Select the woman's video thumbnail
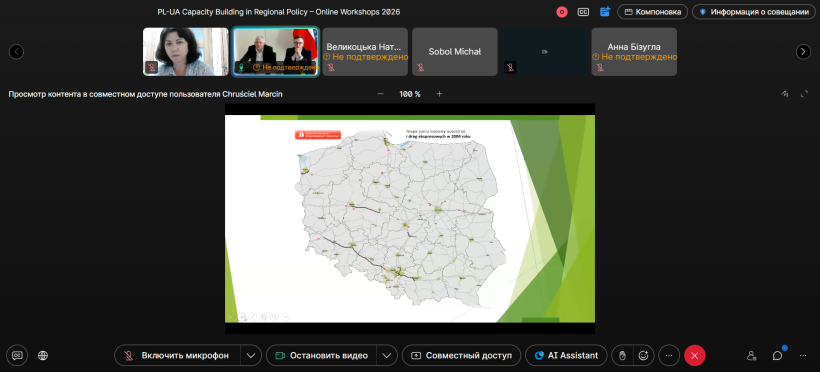820x372 pixels. [186, 51]
